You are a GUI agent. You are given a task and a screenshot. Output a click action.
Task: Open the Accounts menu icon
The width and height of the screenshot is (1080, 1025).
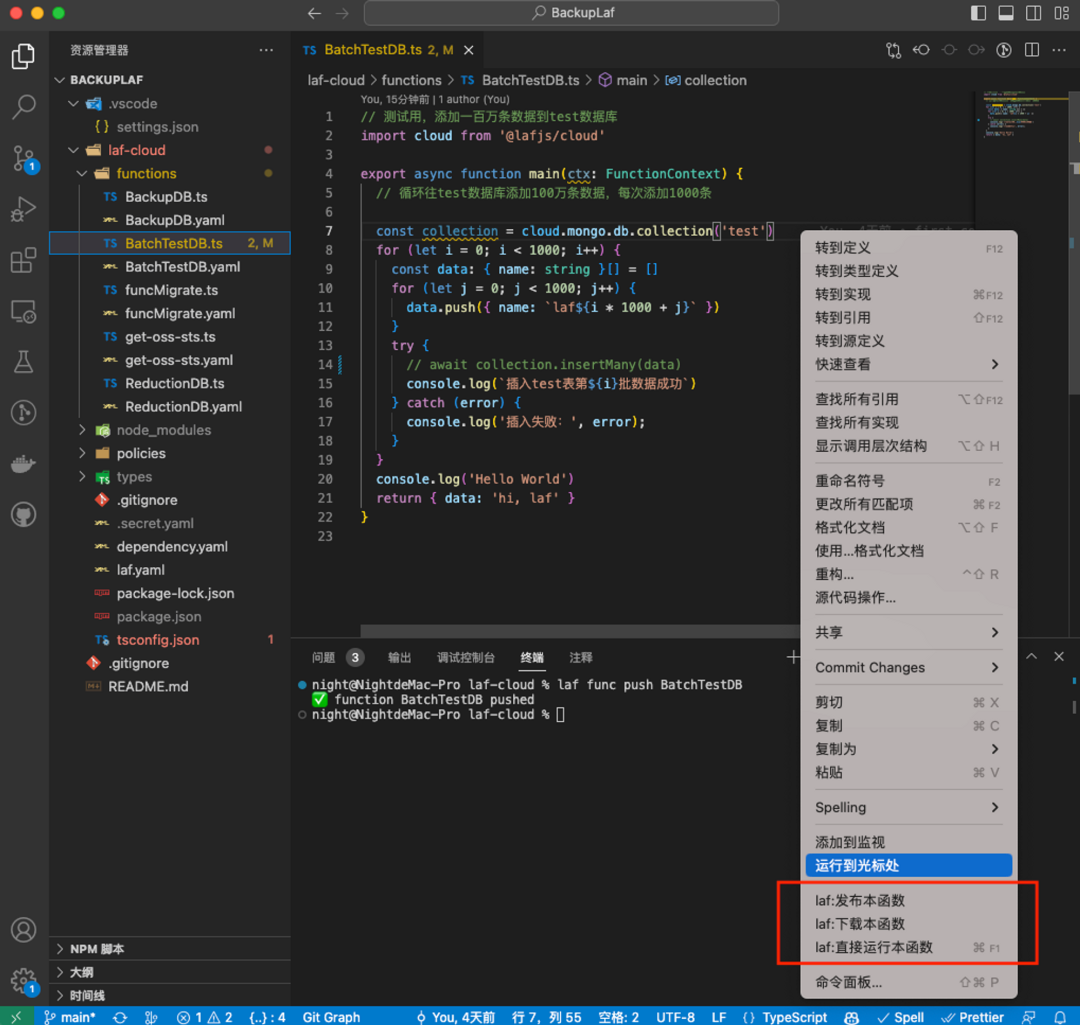tap(23, 930)
